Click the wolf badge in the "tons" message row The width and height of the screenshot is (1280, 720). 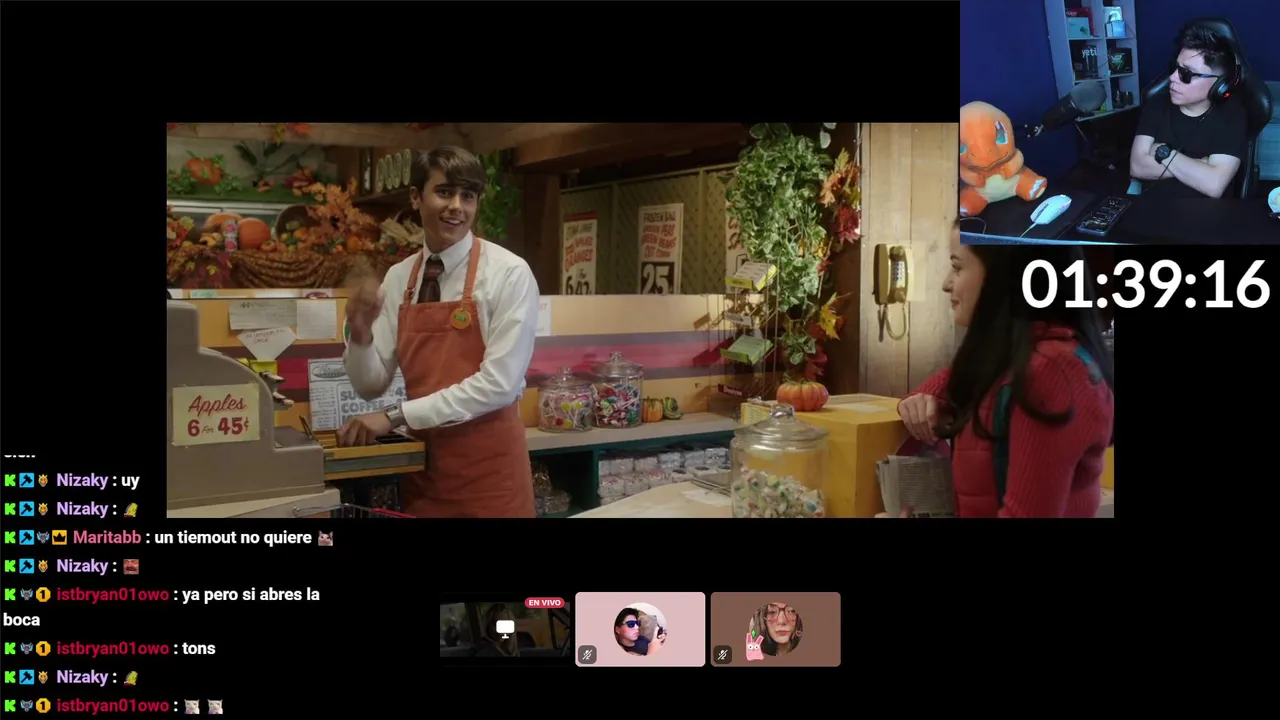coord(27,649)
